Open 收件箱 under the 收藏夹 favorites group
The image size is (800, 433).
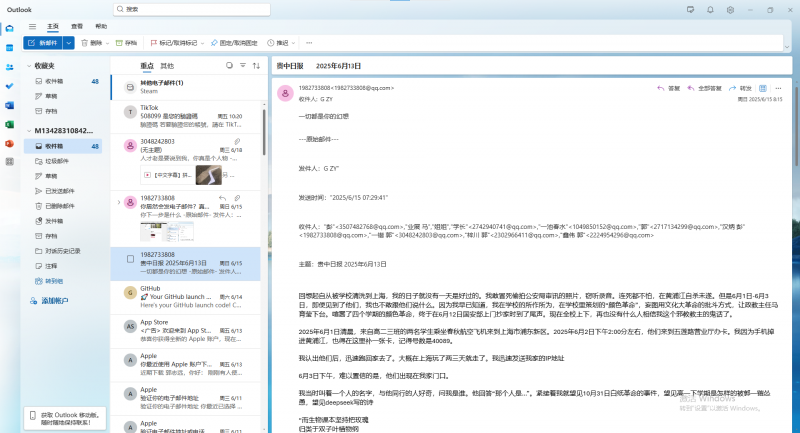63,81
